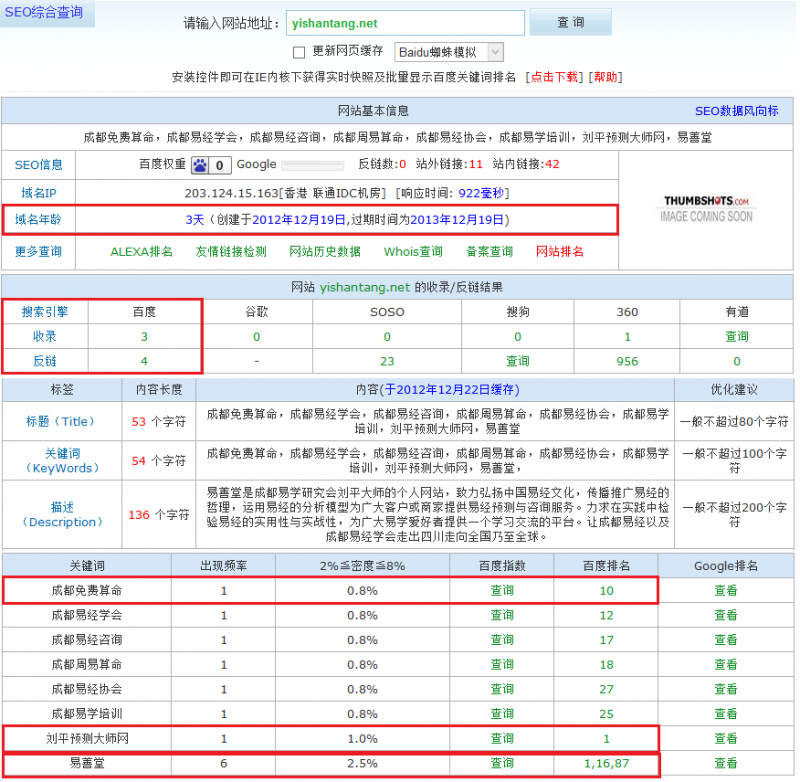Click Baidu rank 12 for 成都易经学会

(607, 615)
